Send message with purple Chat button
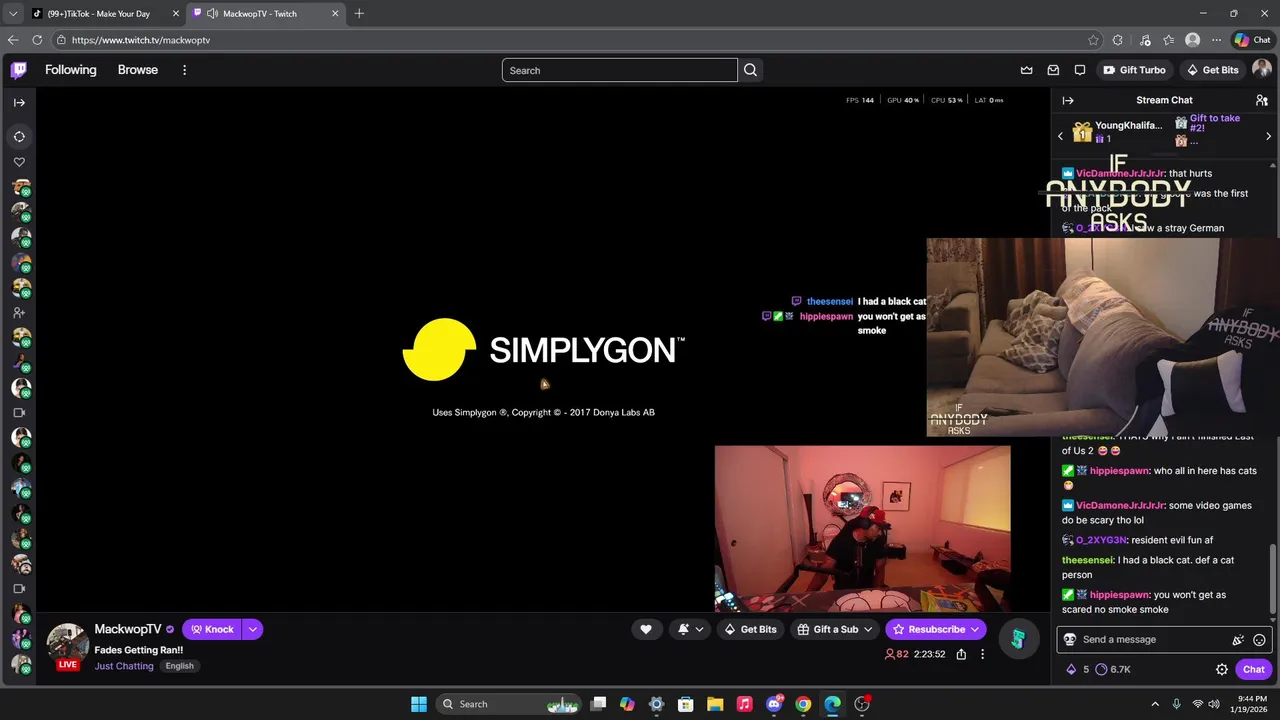This screenshot has width=1280, height=720. (x=1254, y=670)
